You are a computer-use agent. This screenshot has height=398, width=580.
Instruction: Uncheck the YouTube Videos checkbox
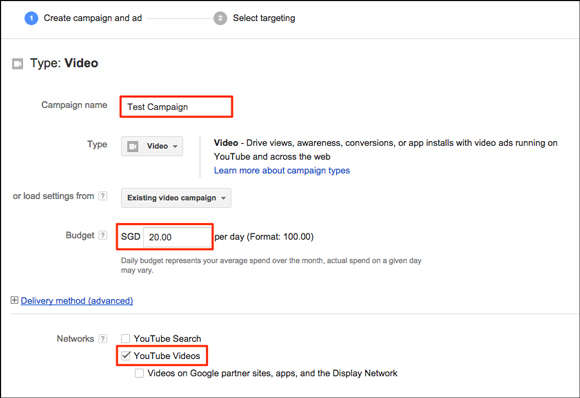(x=126, y=355)
